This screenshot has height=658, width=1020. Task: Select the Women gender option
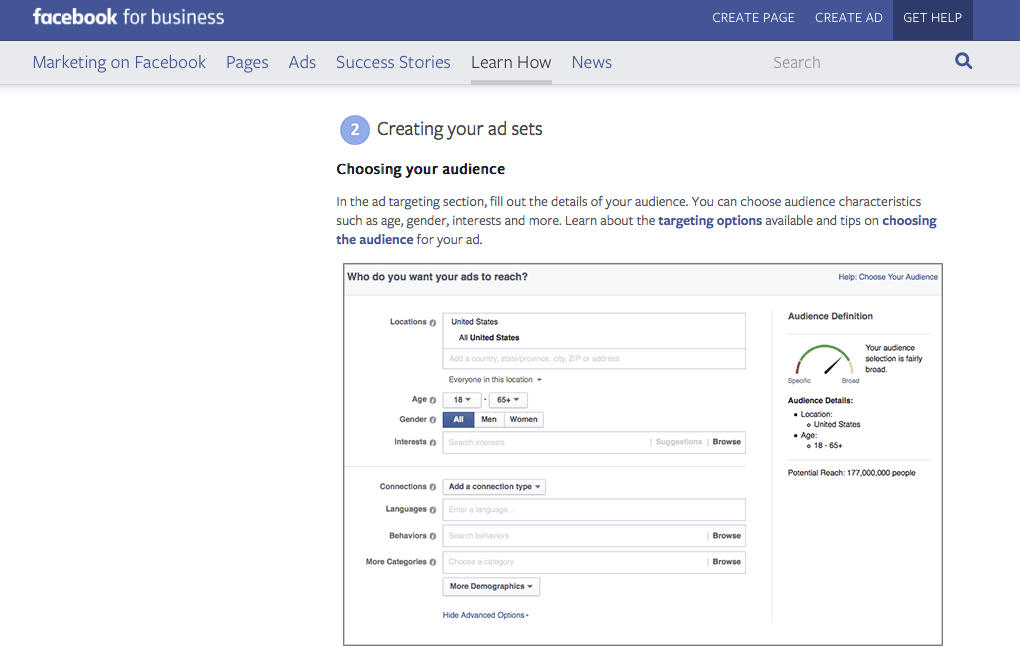coord(523,420)
